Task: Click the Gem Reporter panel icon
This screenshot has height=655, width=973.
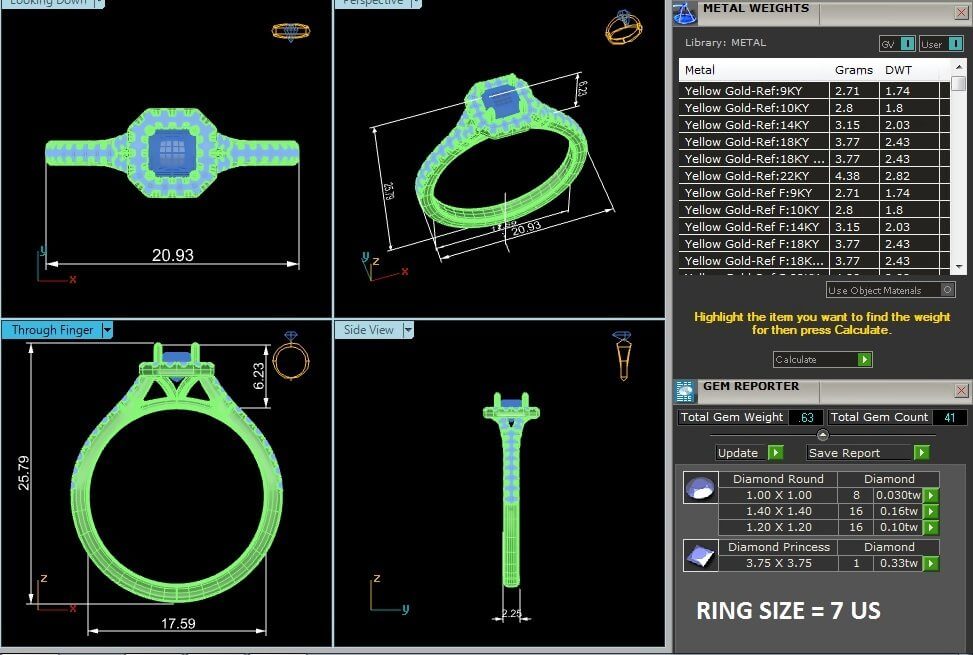Action: click(684, 391)
